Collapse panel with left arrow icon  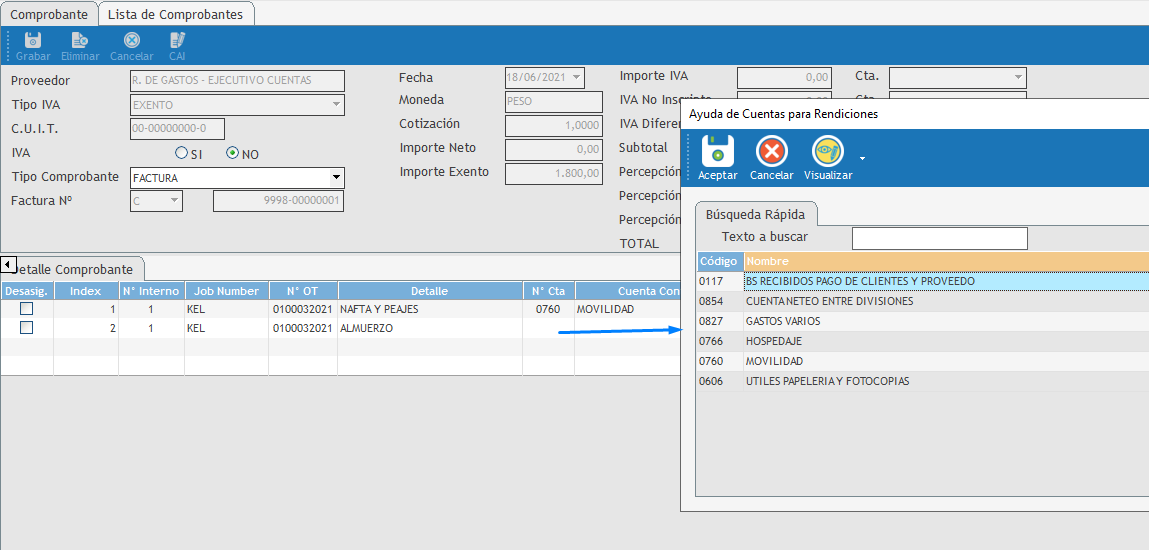pyautogui.click(x=8, y=265)
